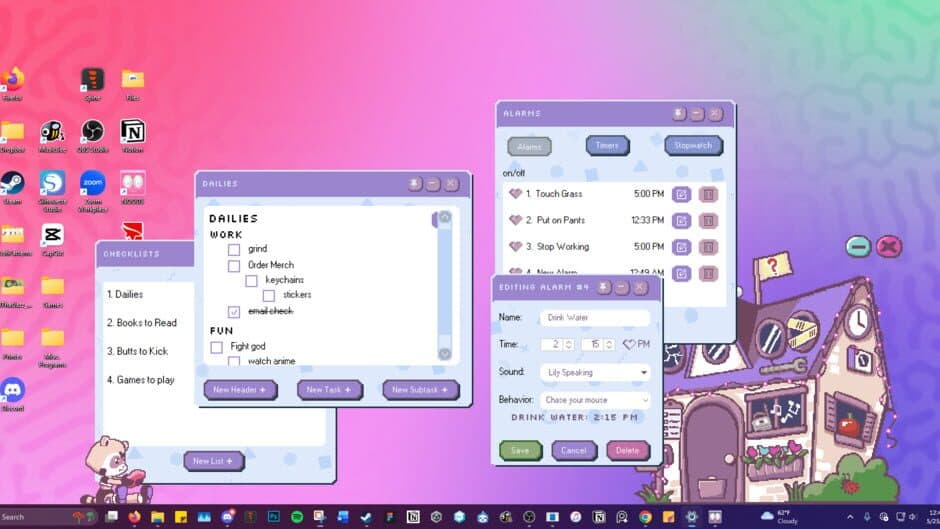Toggle the Stop Working alarm heart
940x529 pixels.
point(515,247)
